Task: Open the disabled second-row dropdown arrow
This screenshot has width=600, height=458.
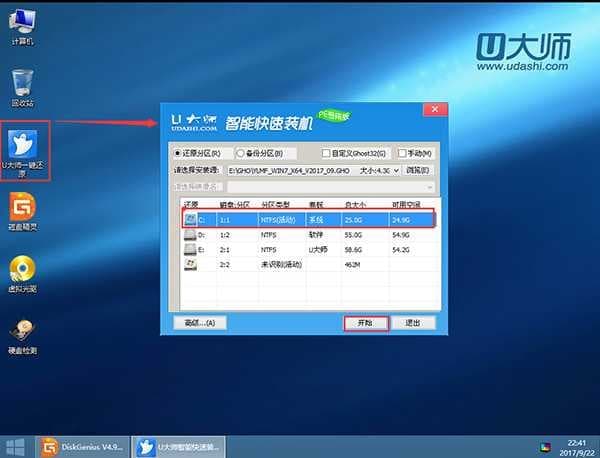Action: 430,187
